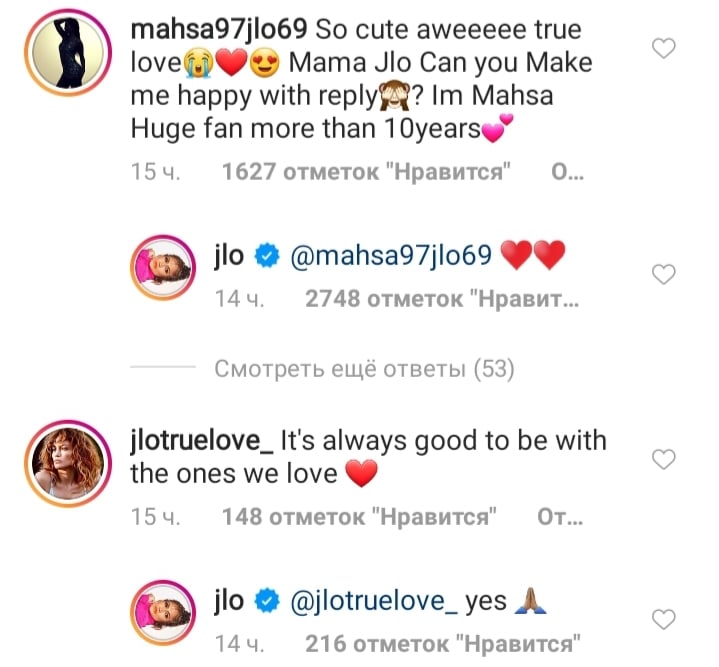
Task: Expand "Смотреть ещё ответы (53)" replies
Action: pos(364,370)
